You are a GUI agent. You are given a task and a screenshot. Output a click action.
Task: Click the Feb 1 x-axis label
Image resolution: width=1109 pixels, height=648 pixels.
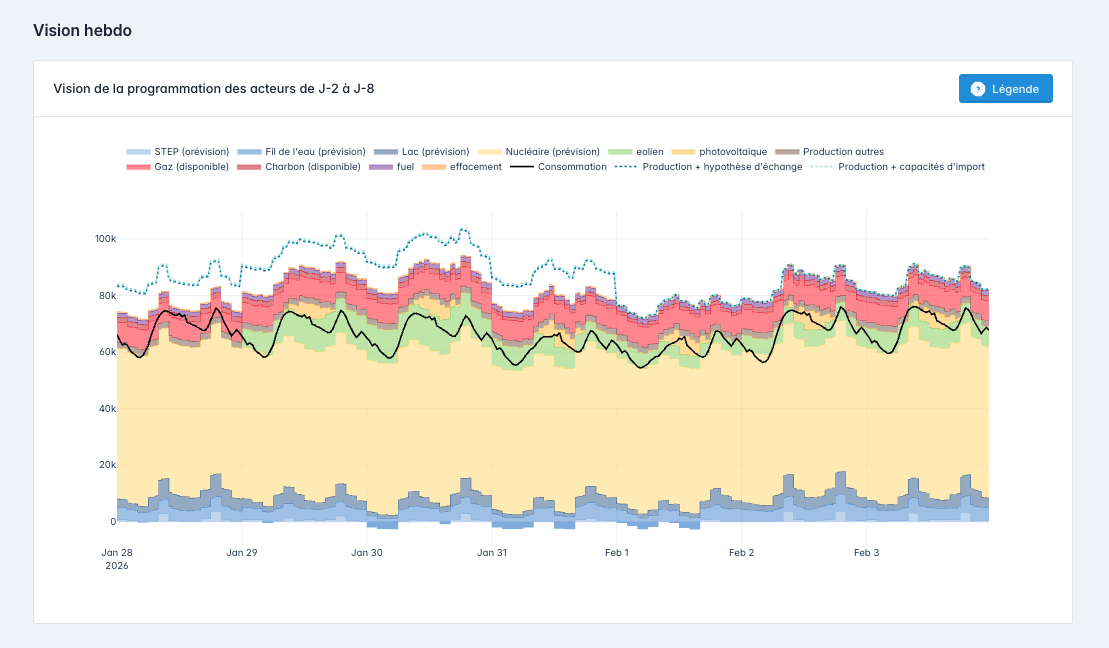[x=616, y=552]
